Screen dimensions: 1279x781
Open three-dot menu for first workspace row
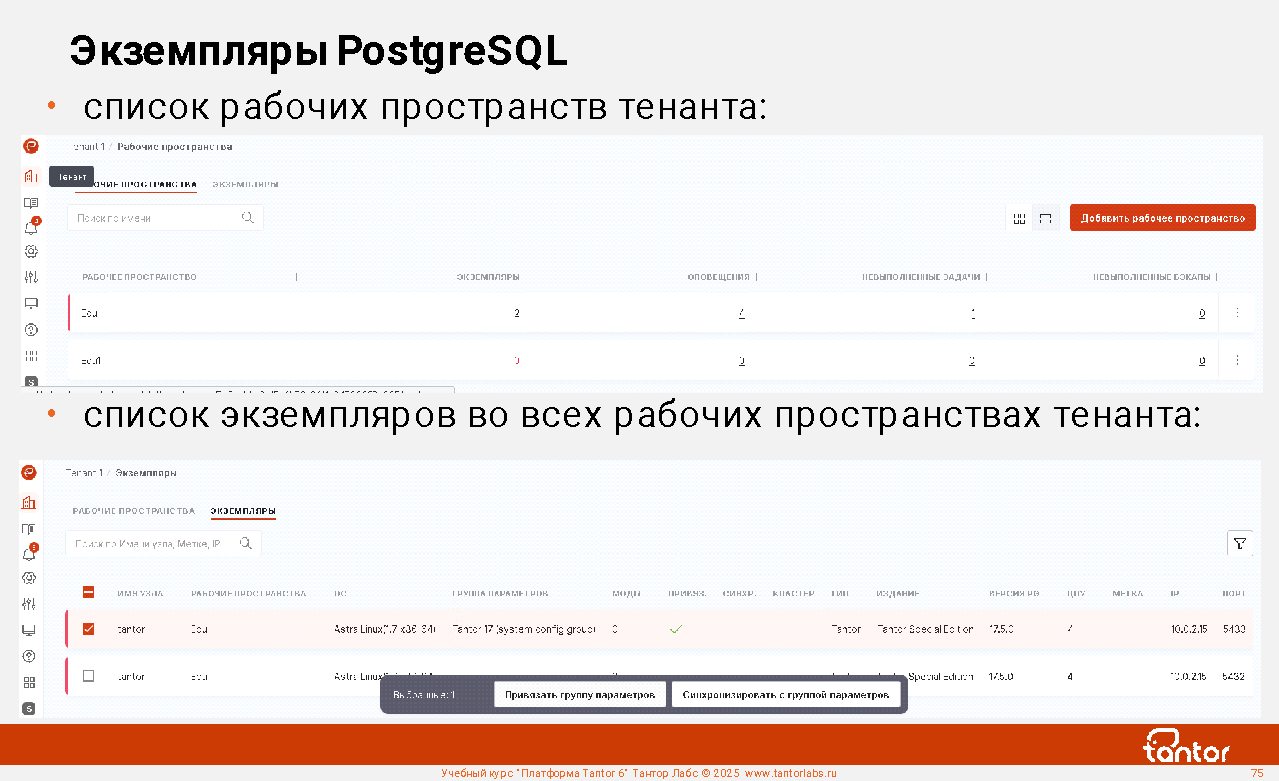[1237, 313]
